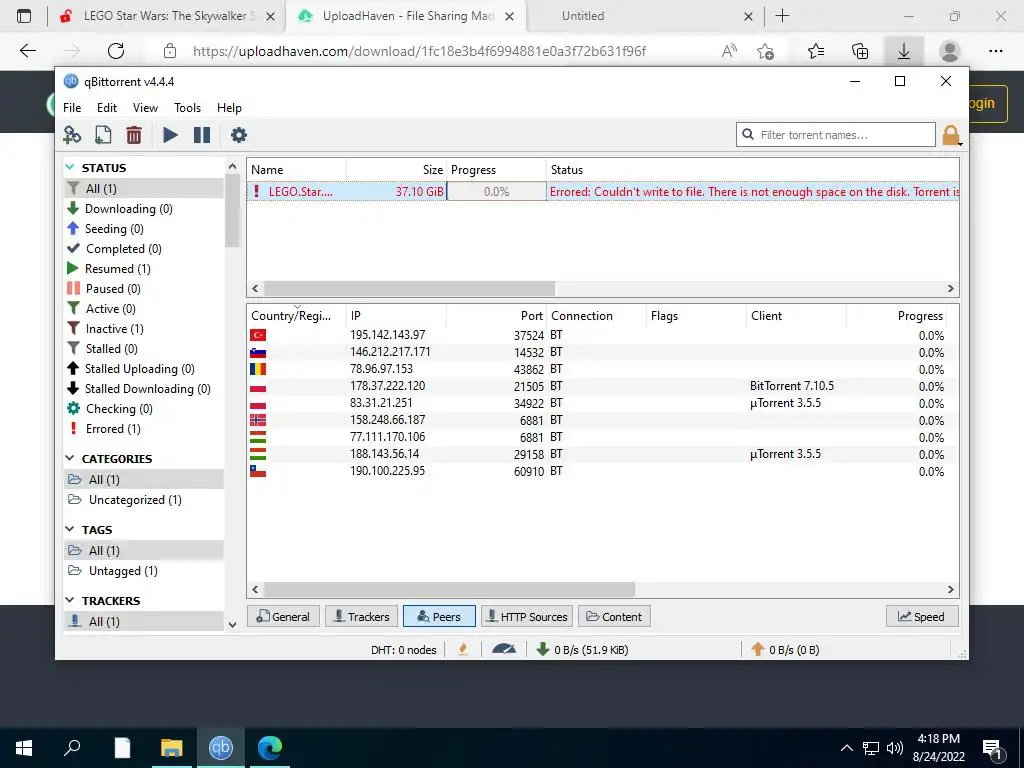Open Options via the gear icon
Screen dimensions: 1024x768
pos(239,135)
